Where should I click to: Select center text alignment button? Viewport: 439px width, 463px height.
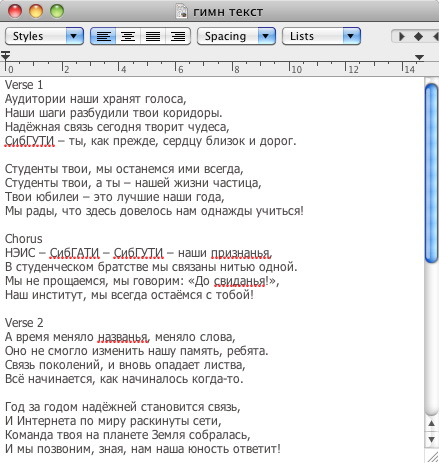coord(128,36)
